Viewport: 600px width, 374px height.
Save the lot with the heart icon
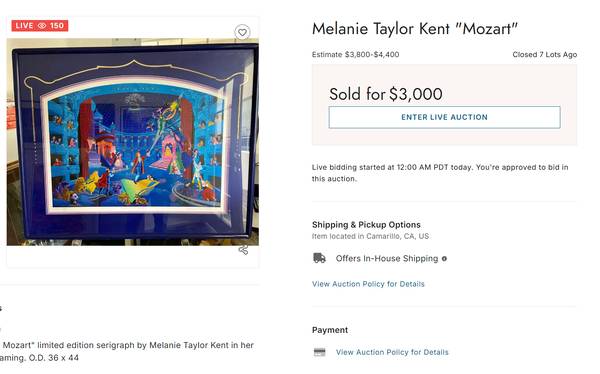pyautogui.click(x=242, y=32)
